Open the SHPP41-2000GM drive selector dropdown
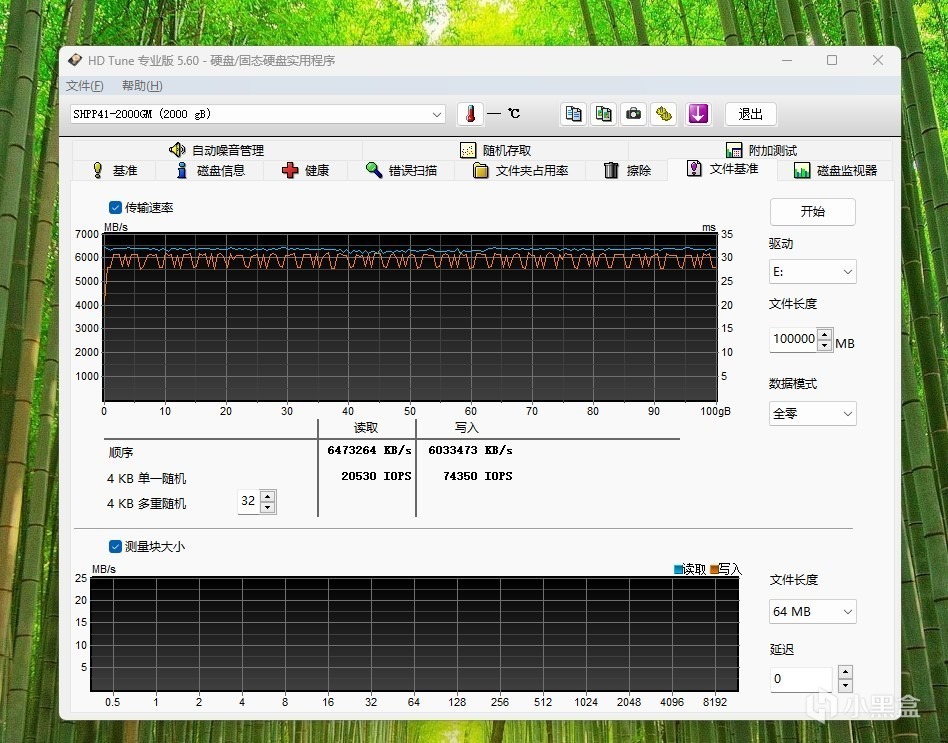Image resolution: width=948 pixels, height=743 pixels. pyautogui.click(x=258, y=114)
